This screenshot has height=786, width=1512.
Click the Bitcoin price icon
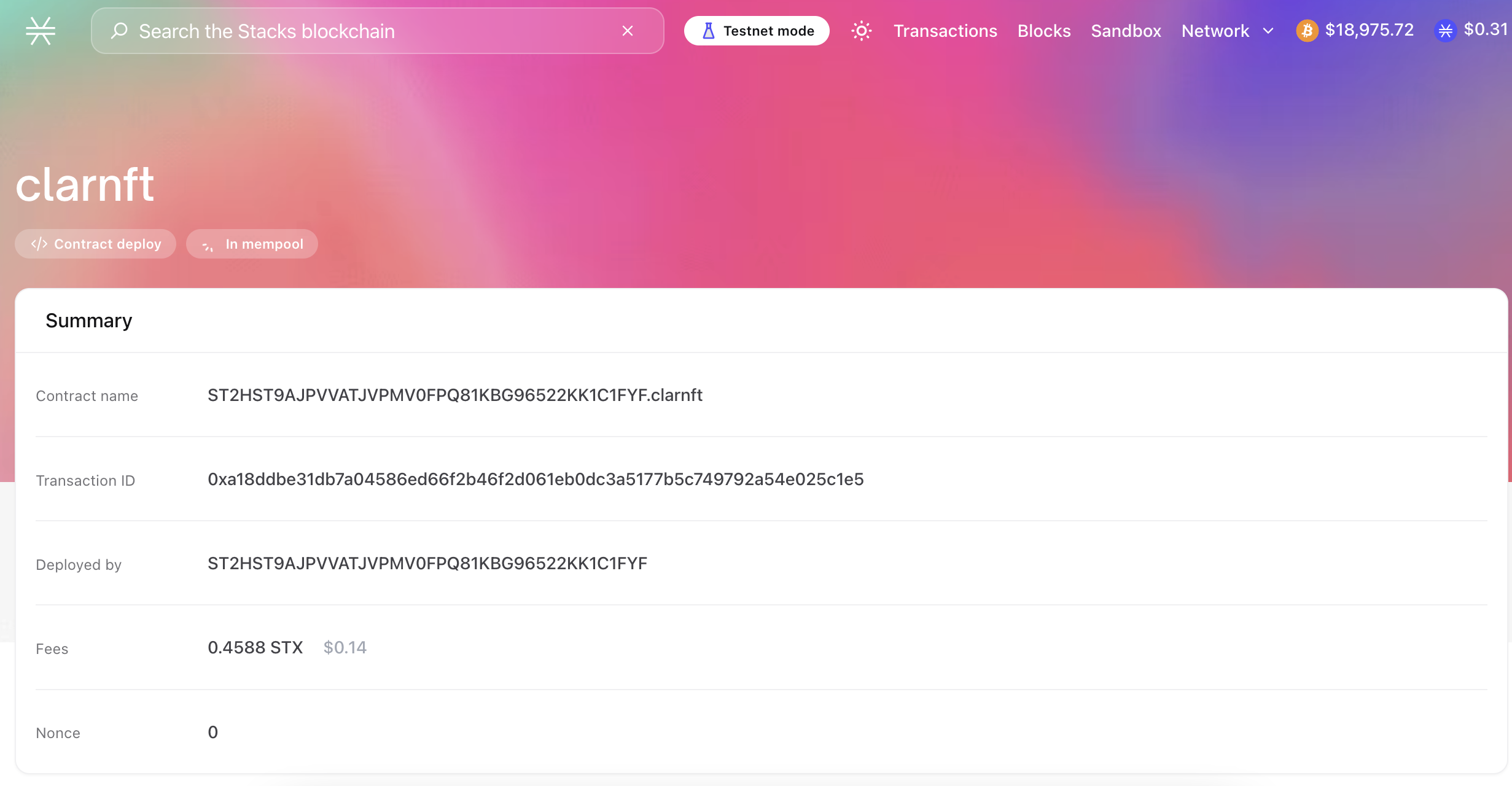(x=1306, y=31)
